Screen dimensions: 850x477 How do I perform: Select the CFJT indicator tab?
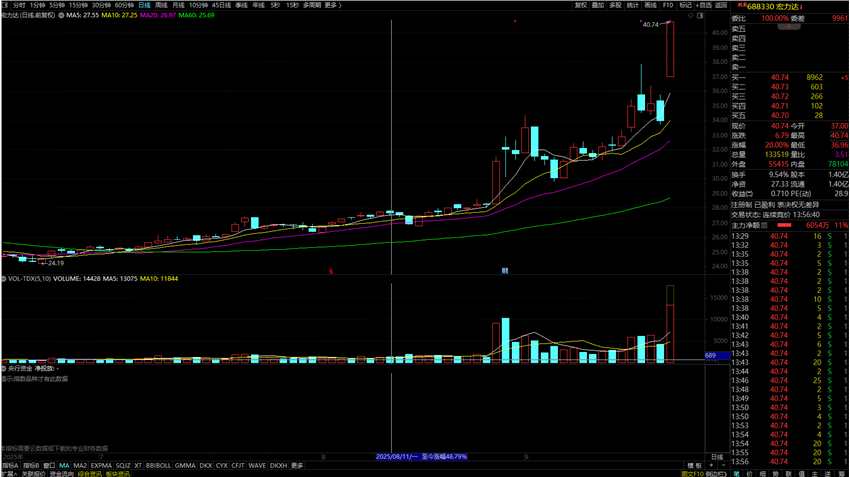coord(238,466)
